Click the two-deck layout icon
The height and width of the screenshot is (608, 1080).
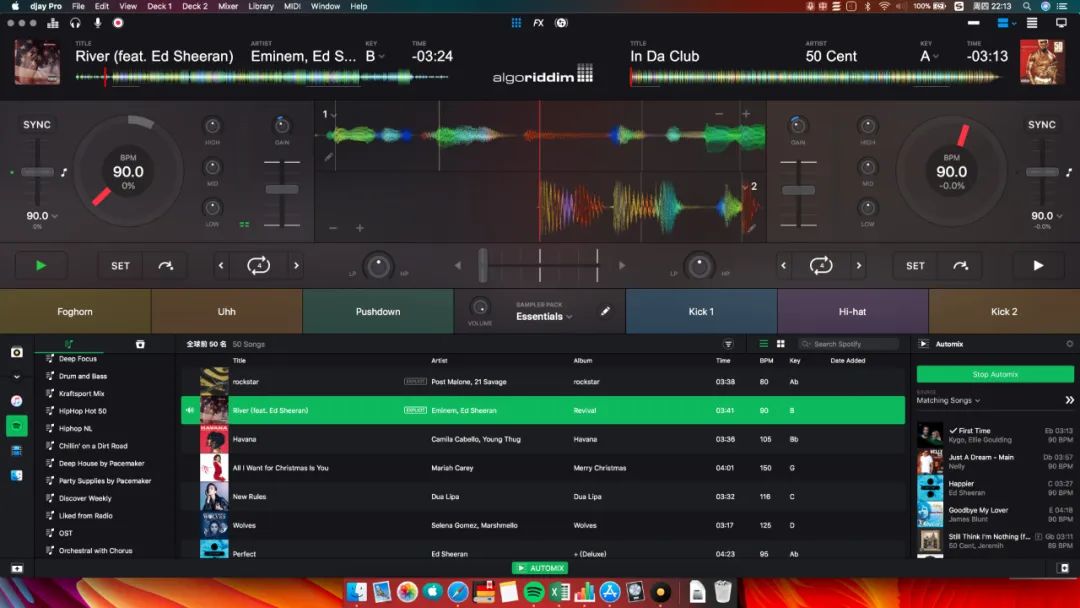coord(1002,23)
